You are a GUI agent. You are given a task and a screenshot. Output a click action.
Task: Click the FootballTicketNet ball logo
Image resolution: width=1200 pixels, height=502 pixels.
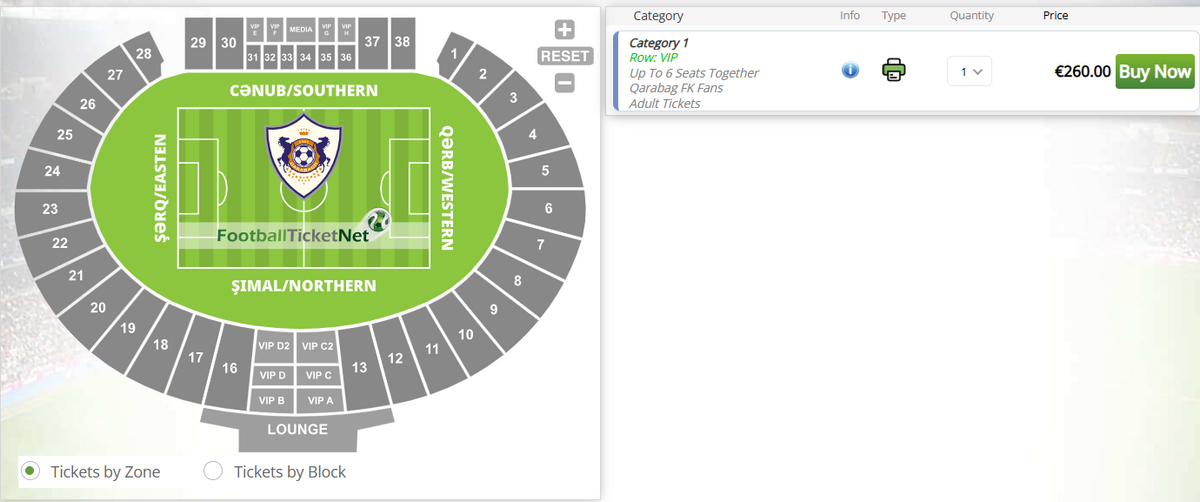378,223
